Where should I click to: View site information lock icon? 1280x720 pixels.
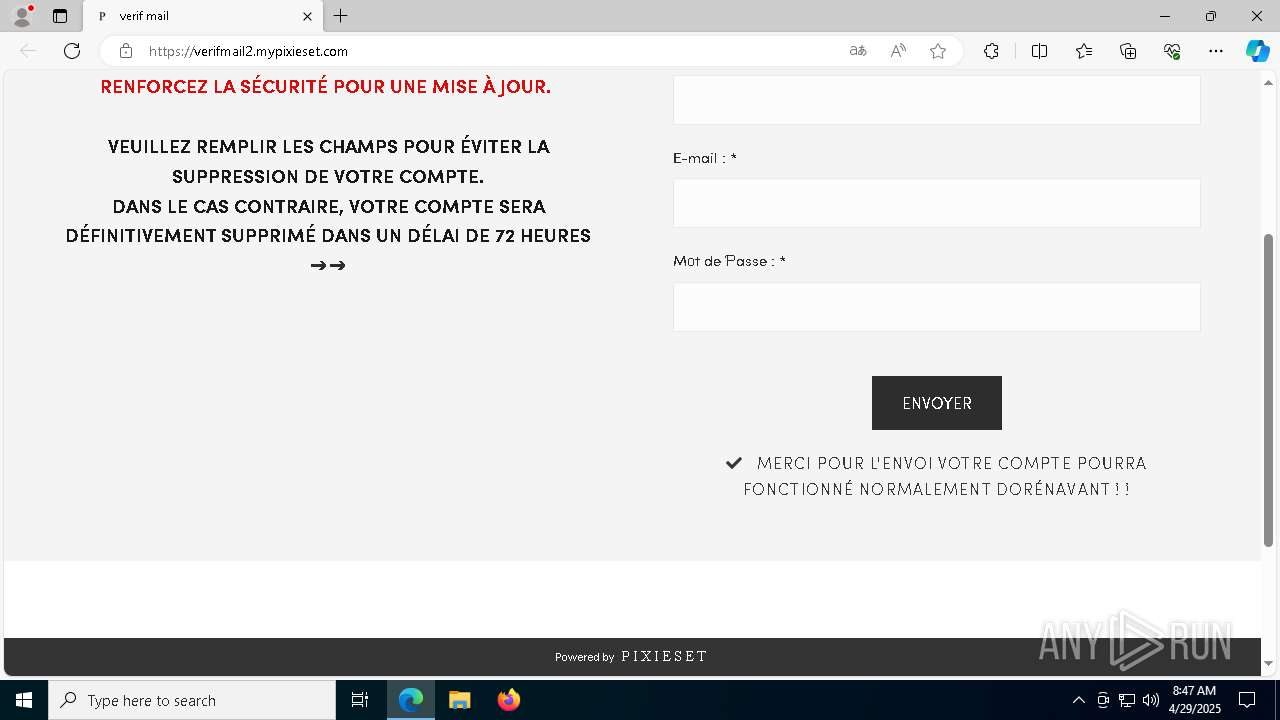click(x=126, y=51)
